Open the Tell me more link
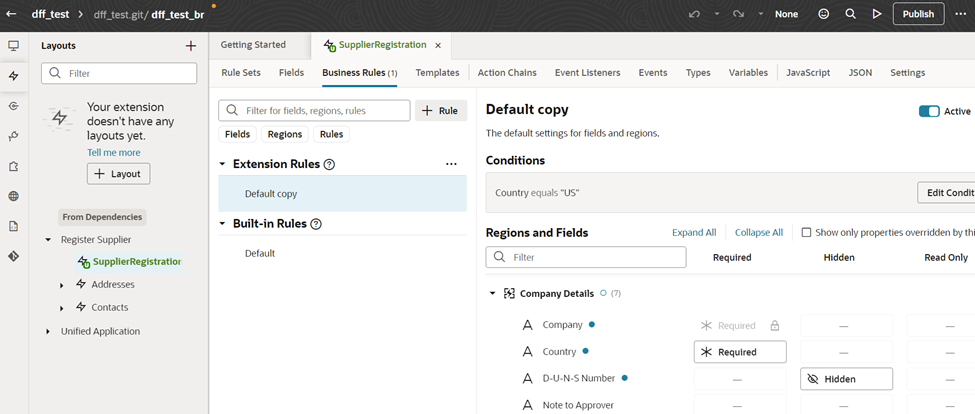The height and width of the screenshot is (414, 975). tap(114, 152)
